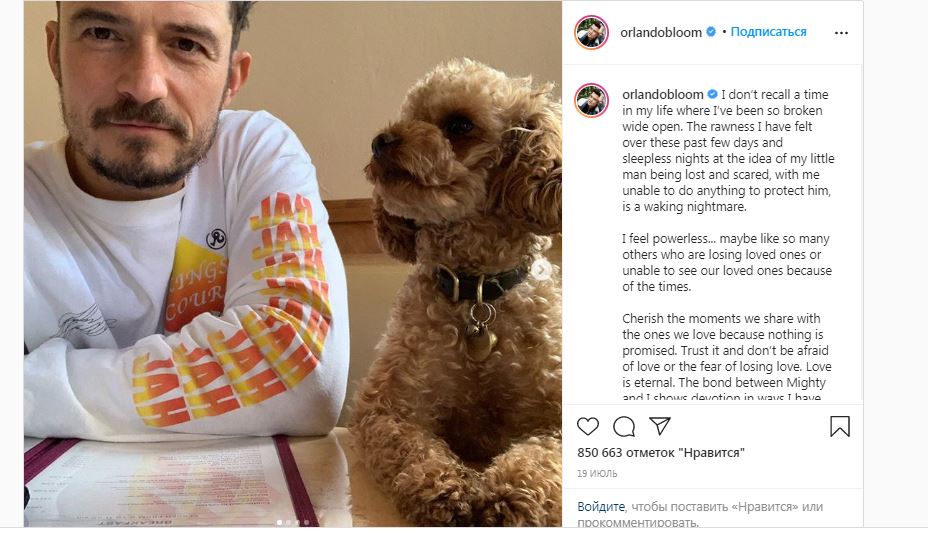Click the verified badge in the caption
The width and height of the screenshot is (928, 533).
[x=713, y=94]
